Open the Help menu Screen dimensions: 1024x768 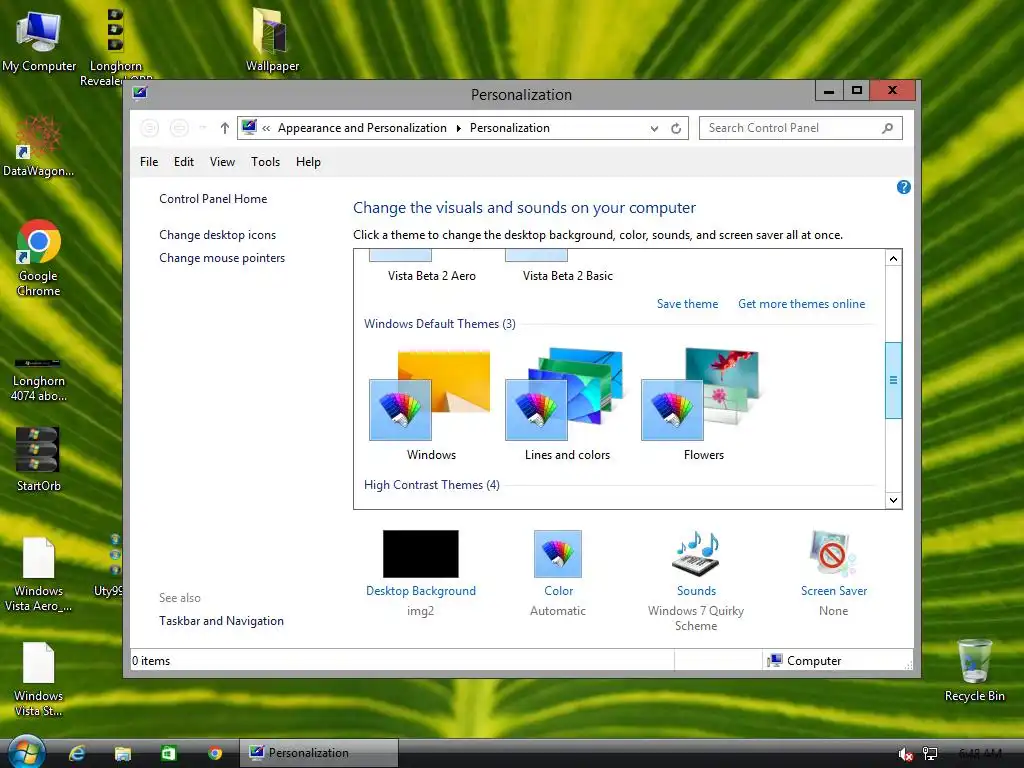coord(308,162)
